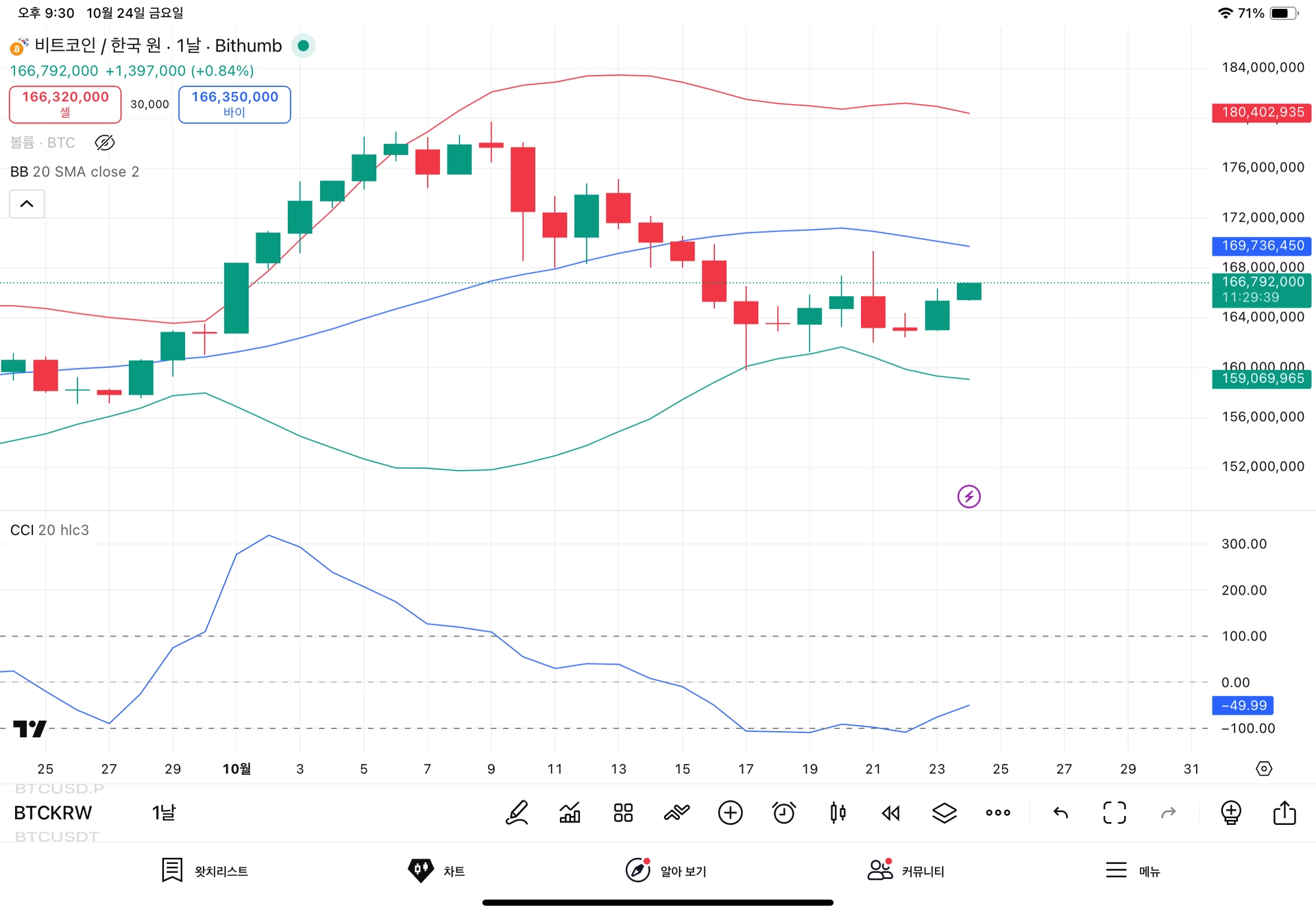Collapse the indicator legend chevron
Viewport: 1316px width, 914px height.
point(27,203)
